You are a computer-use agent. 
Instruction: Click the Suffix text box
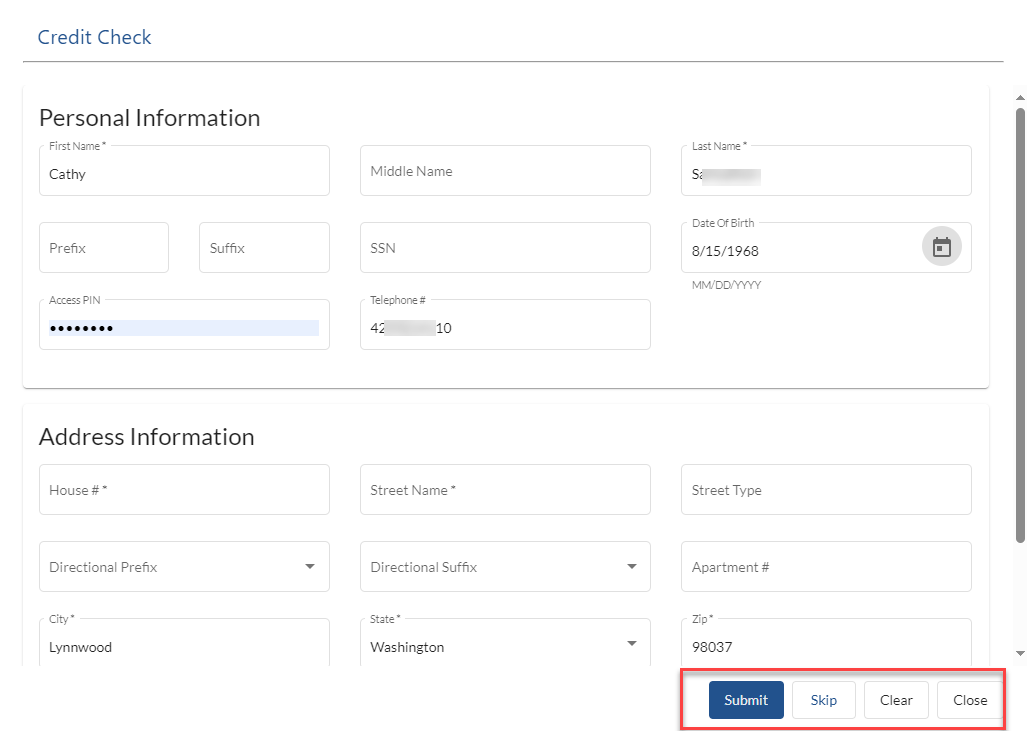tap(264, 248)
